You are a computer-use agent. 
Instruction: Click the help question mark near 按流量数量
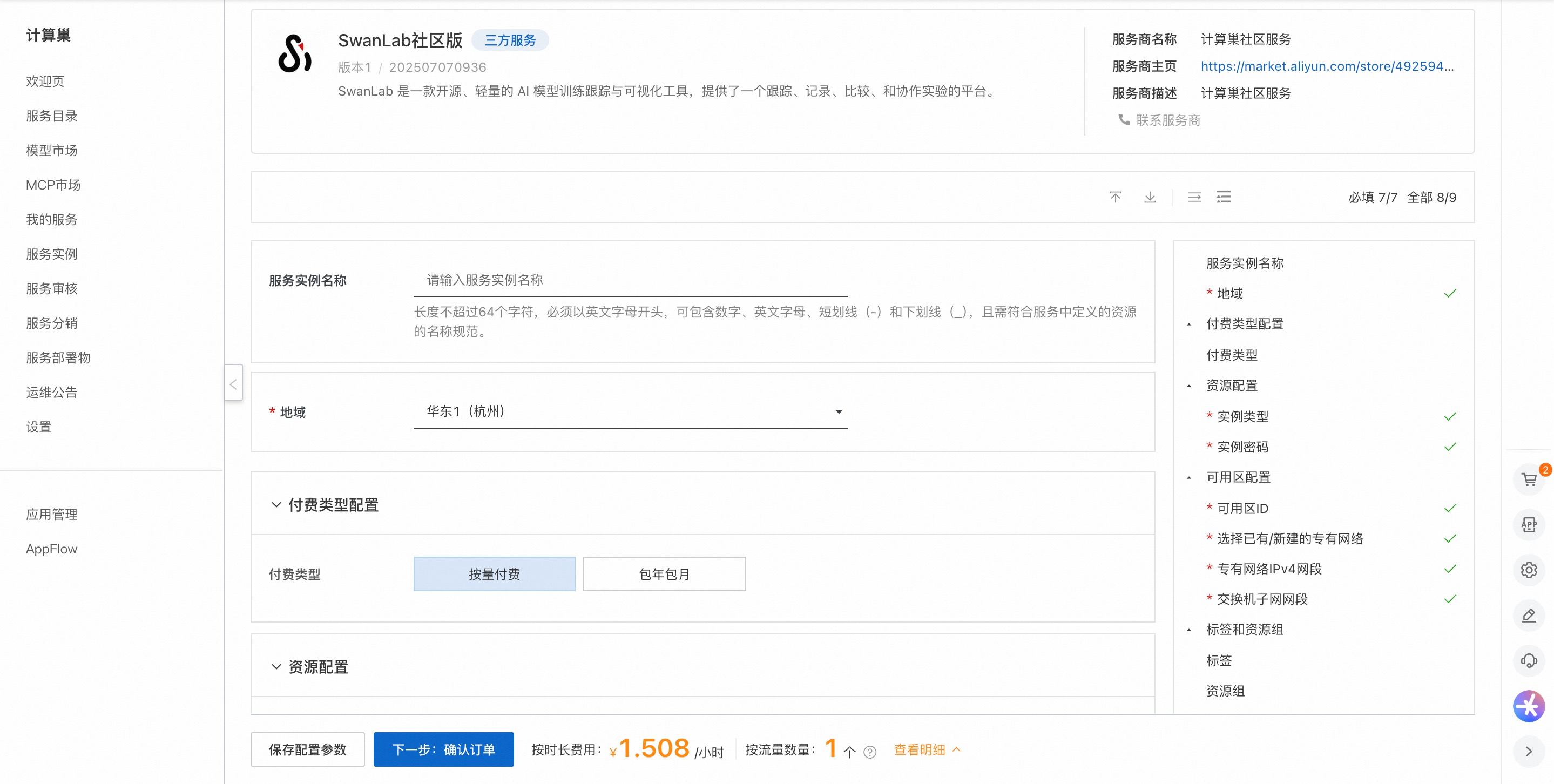[x=870, y=752]
